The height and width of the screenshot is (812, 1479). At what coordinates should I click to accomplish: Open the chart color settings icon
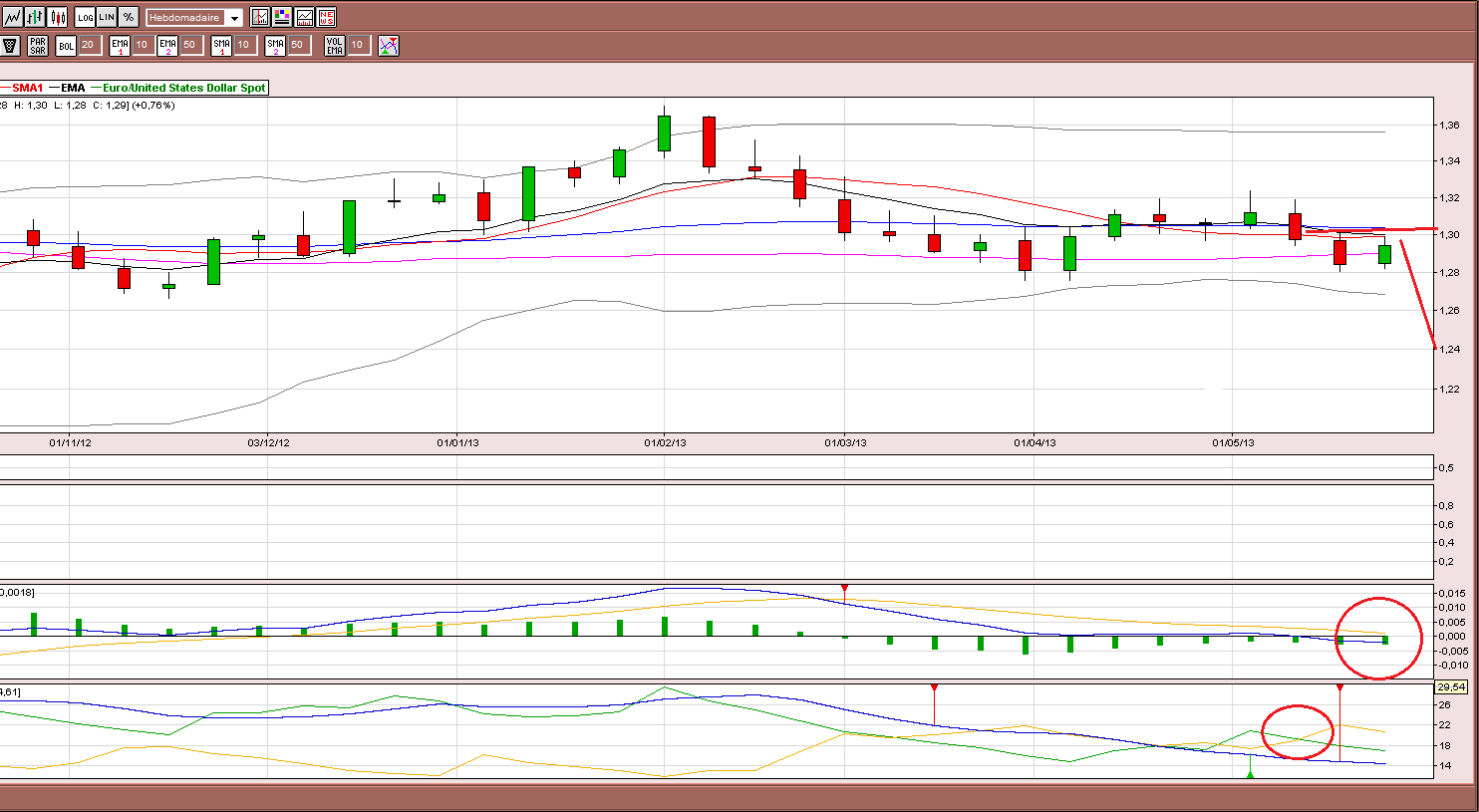[x=282, y=17]
